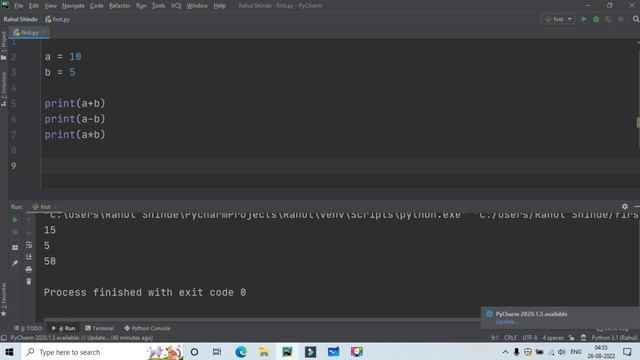Open run configuration 'first' dropdown

[x=558, y=19]
